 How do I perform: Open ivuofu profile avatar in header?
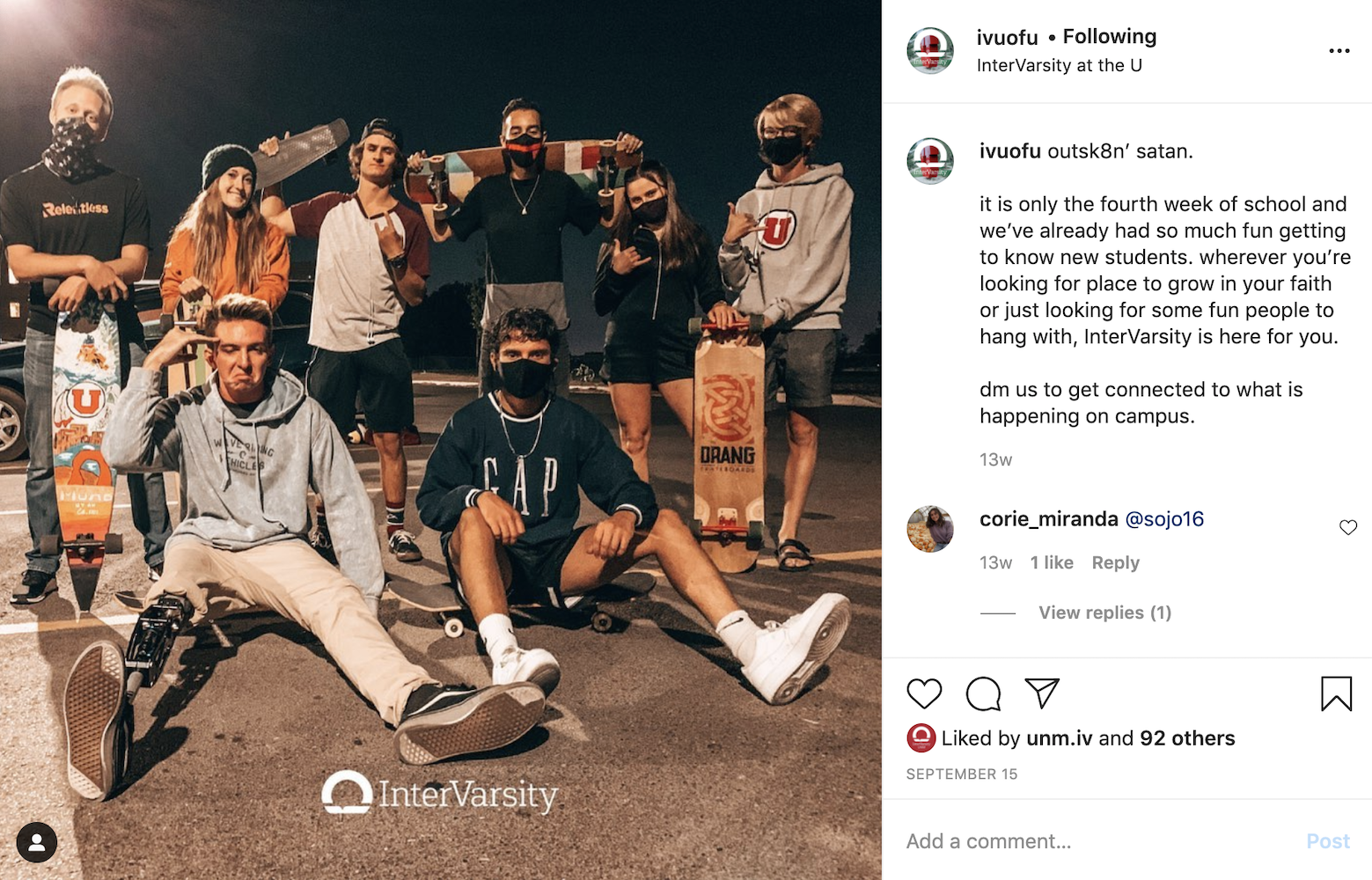[930, 51]
